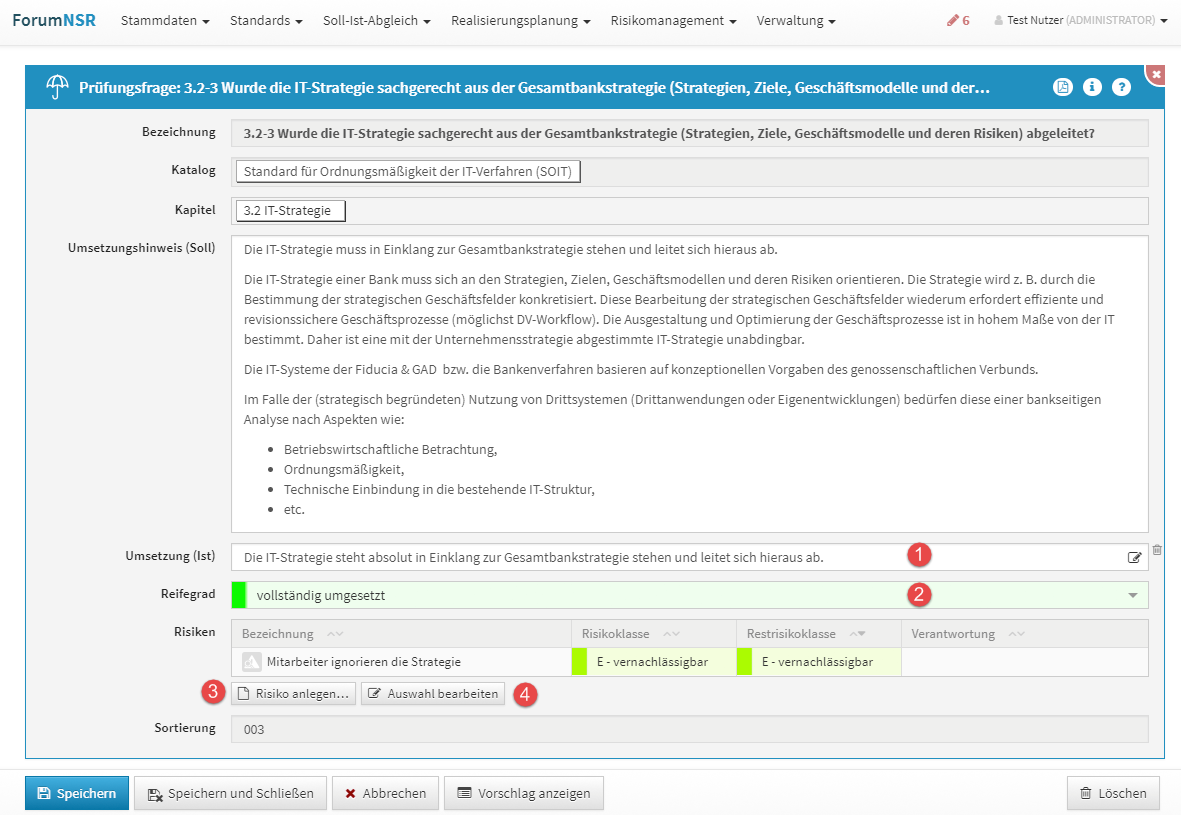Open the Soll-Ist-Abgleich menu
This screenshot has height=815, width=1181.
point(376,20)
